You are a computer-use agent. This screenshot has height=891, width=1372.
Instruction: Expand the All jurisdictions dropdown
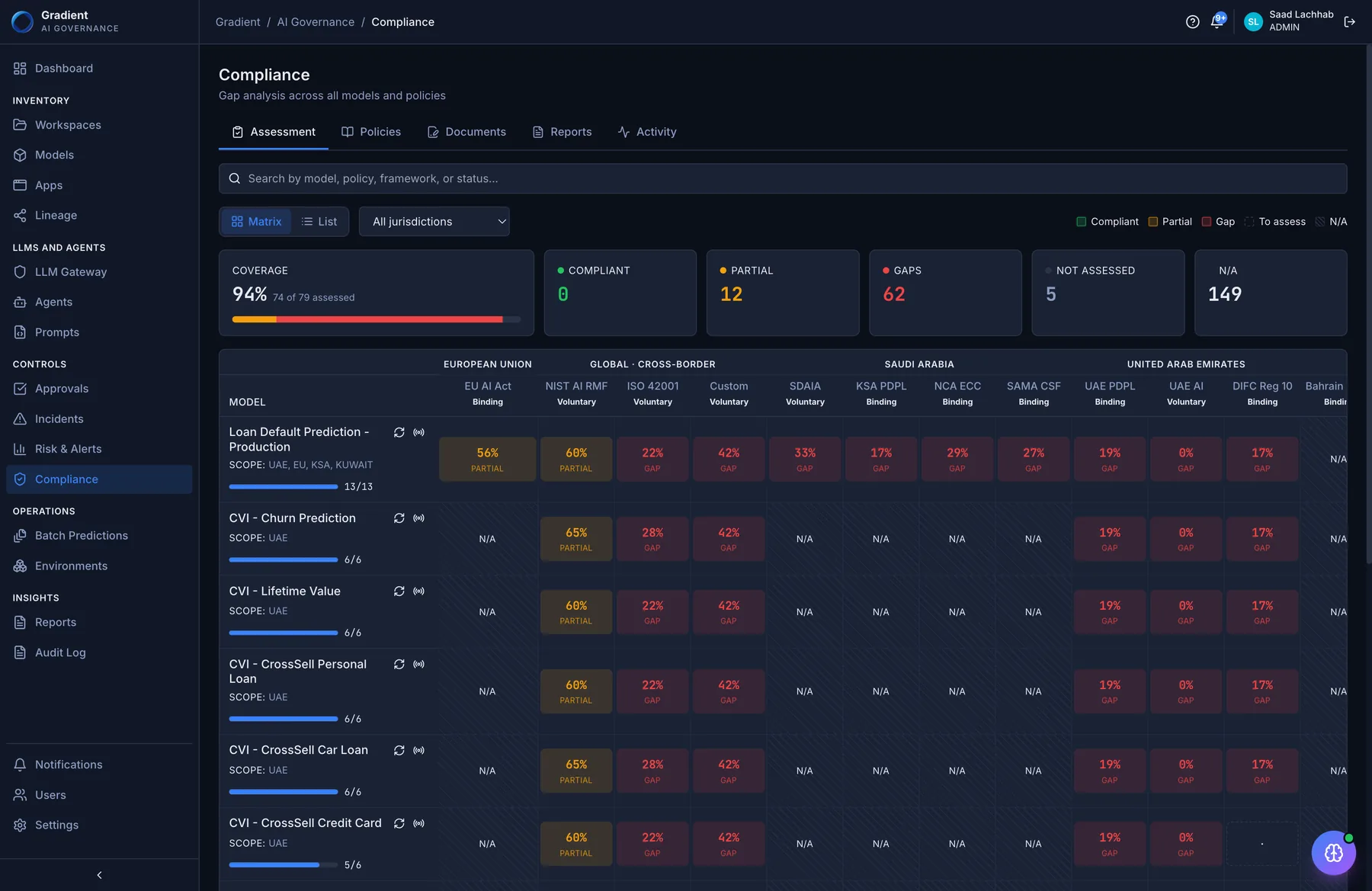pyautogui.click(x=434, y=222)
